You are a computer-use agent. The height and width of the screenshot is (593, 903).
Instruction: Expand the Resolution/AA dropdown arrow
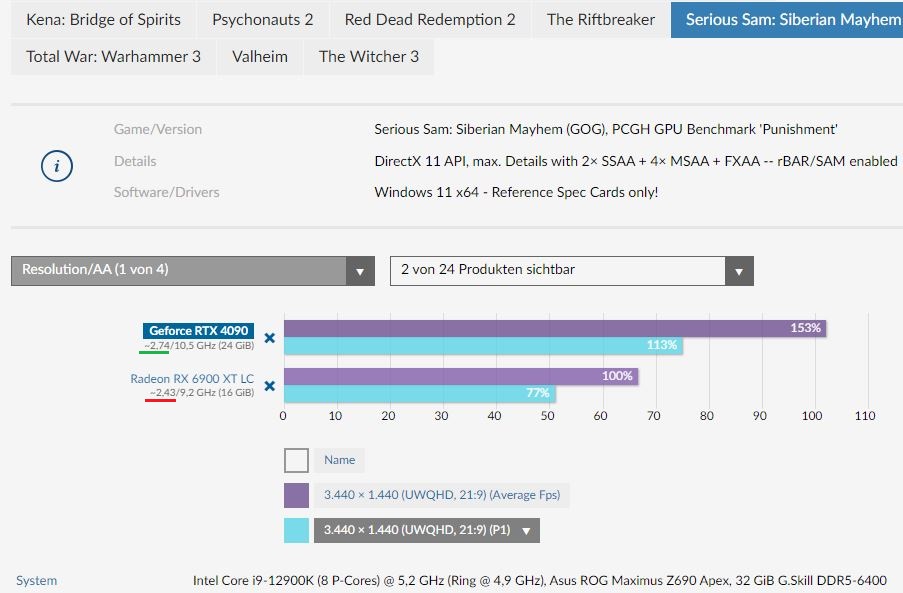click(x=360, y=271)
